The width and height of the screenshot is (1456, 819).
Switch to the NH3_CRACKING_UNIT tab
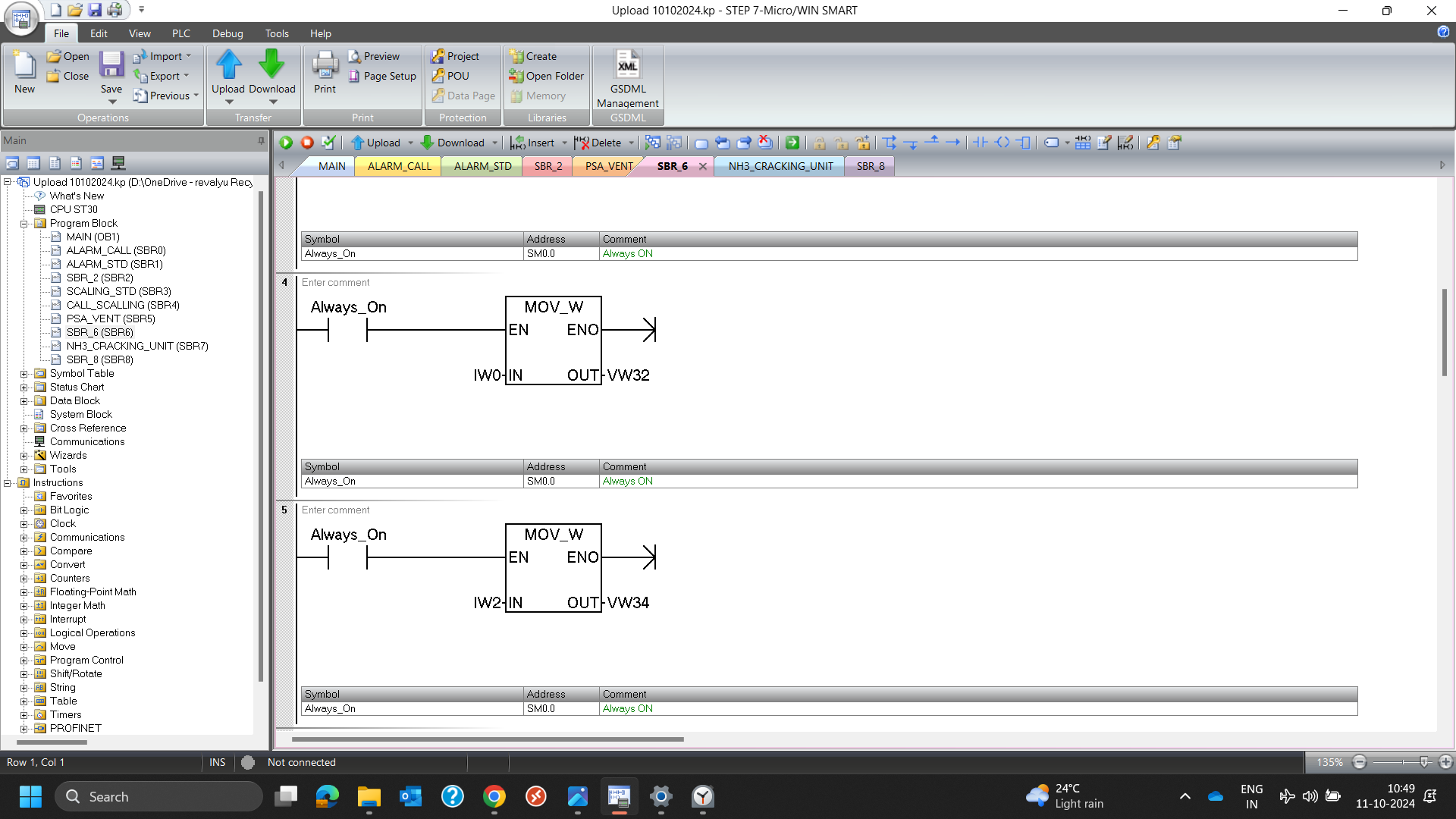[780, 166]
